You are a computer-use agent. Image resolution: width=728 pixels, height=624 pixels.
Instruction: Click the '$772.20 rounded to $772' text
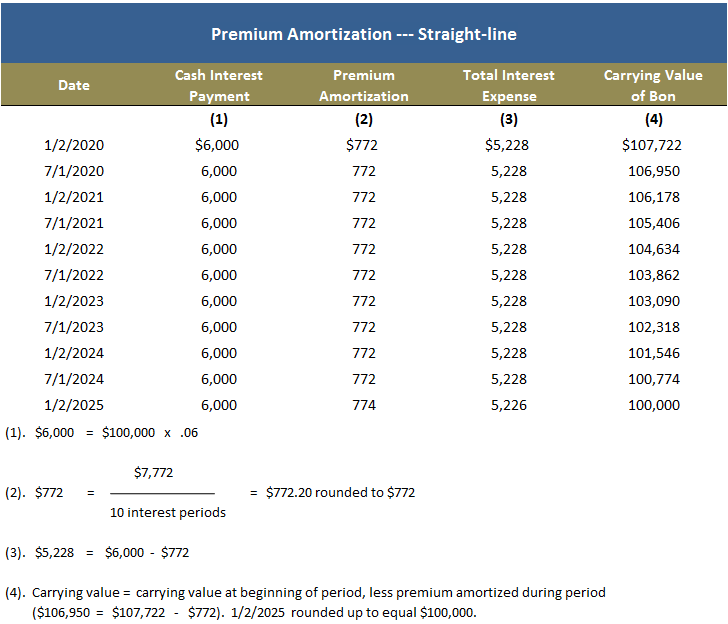(340, 493)
